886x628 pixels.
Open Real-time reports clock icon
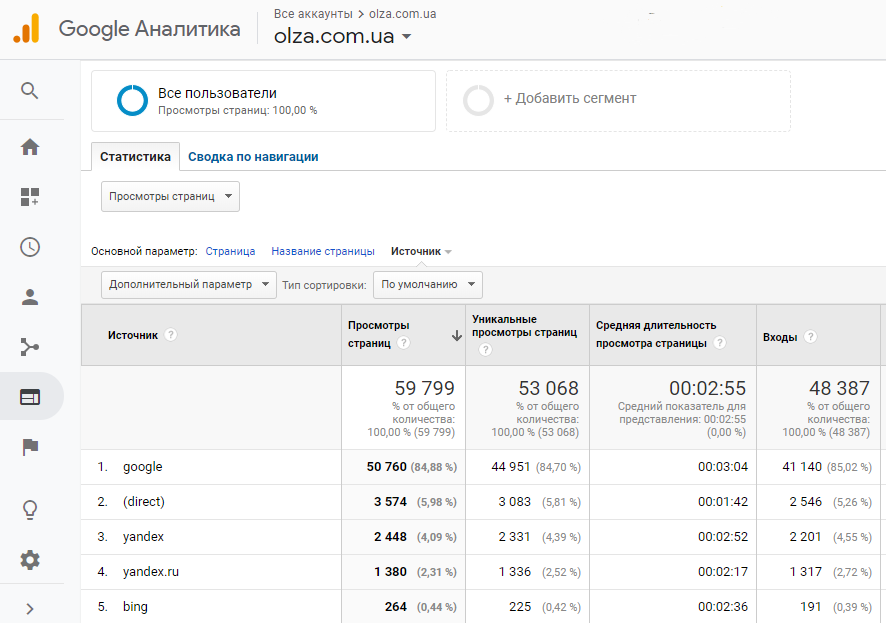(x=30, y=247)
